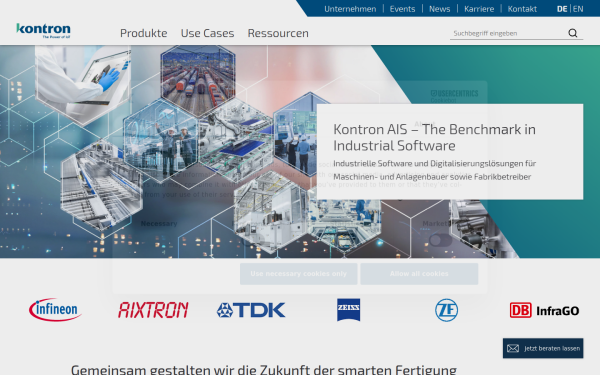Click the Necessary cookie category label

pos(159,223)
